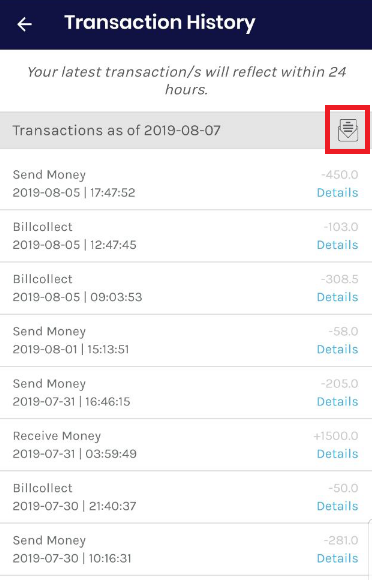375x580 pixels.
Task: View Details of Billcollect -103.0 transaction
Action: coord(337,245)
